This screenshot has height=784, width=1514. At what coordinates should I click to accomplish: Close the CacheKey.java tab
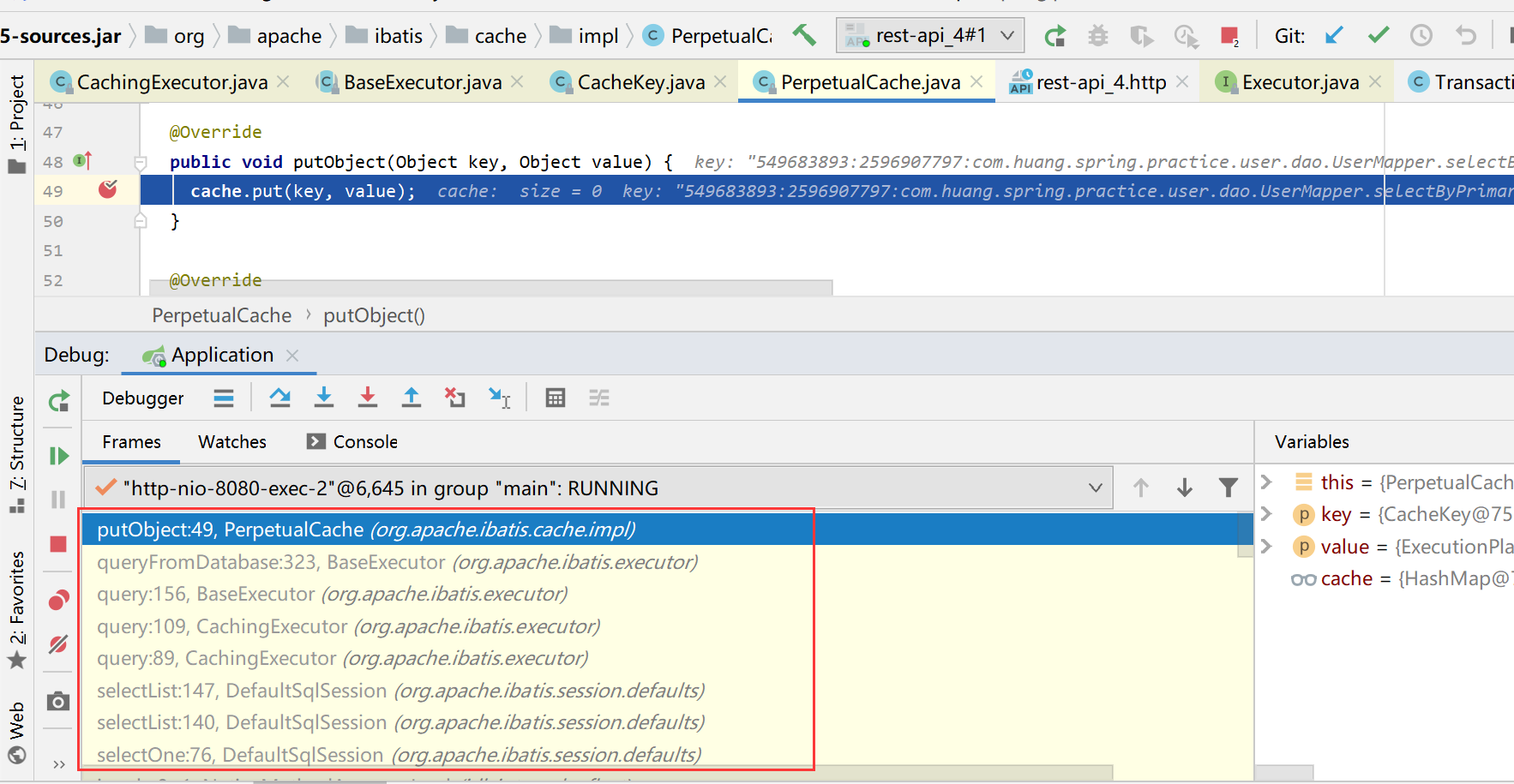(x=720, y=81)
